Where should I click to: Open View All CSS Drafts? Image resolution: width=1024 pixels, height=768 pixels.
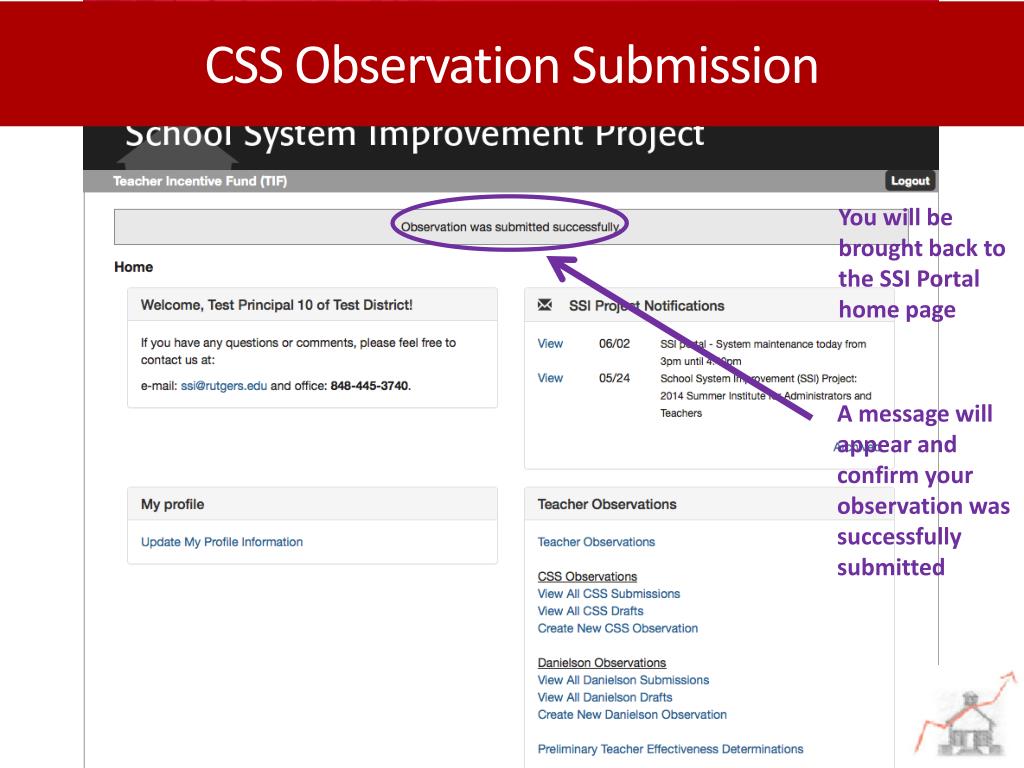click(590, 611)
